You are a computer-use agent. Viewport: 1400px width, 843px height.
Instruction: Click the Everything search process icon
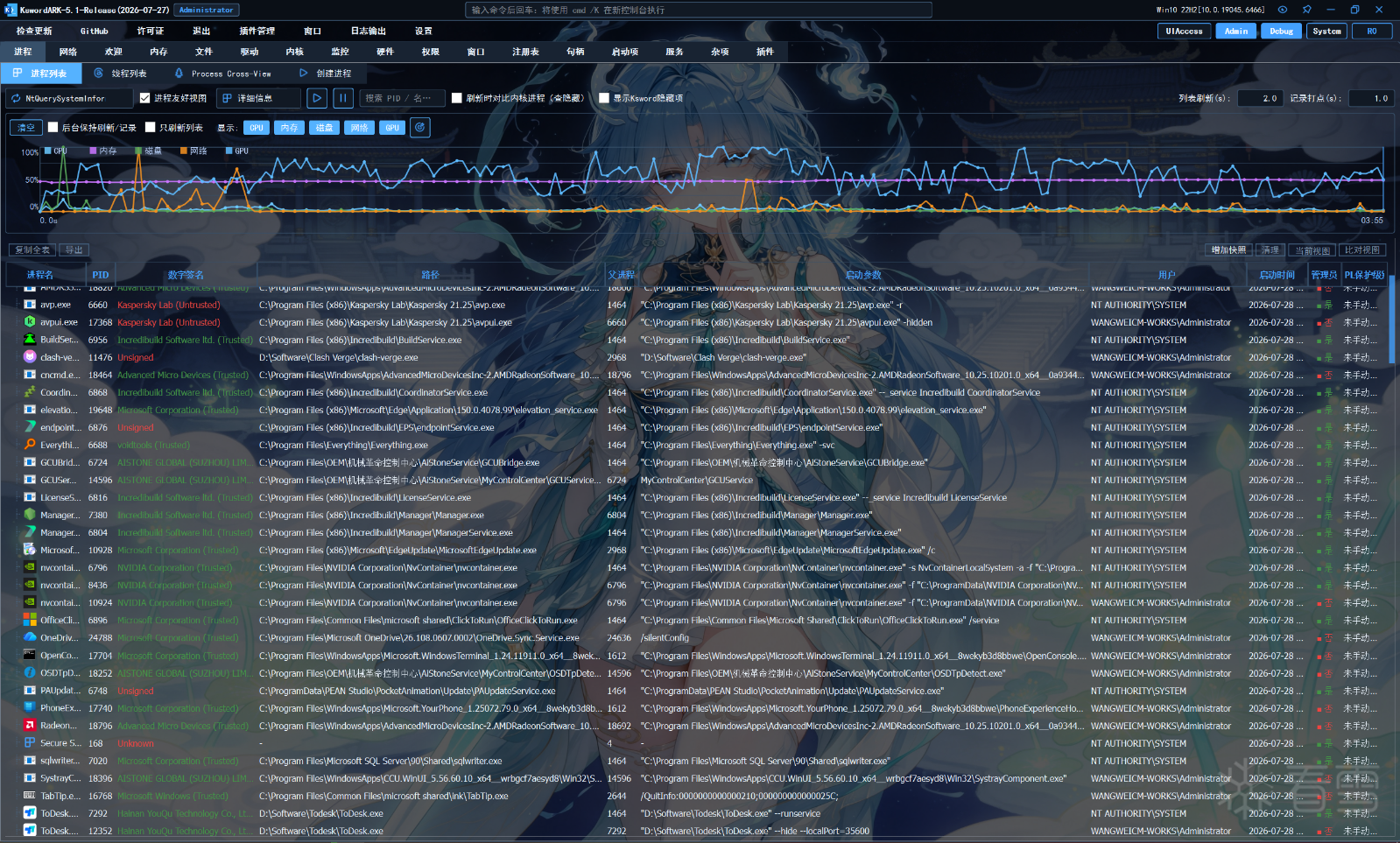[30, 445]
